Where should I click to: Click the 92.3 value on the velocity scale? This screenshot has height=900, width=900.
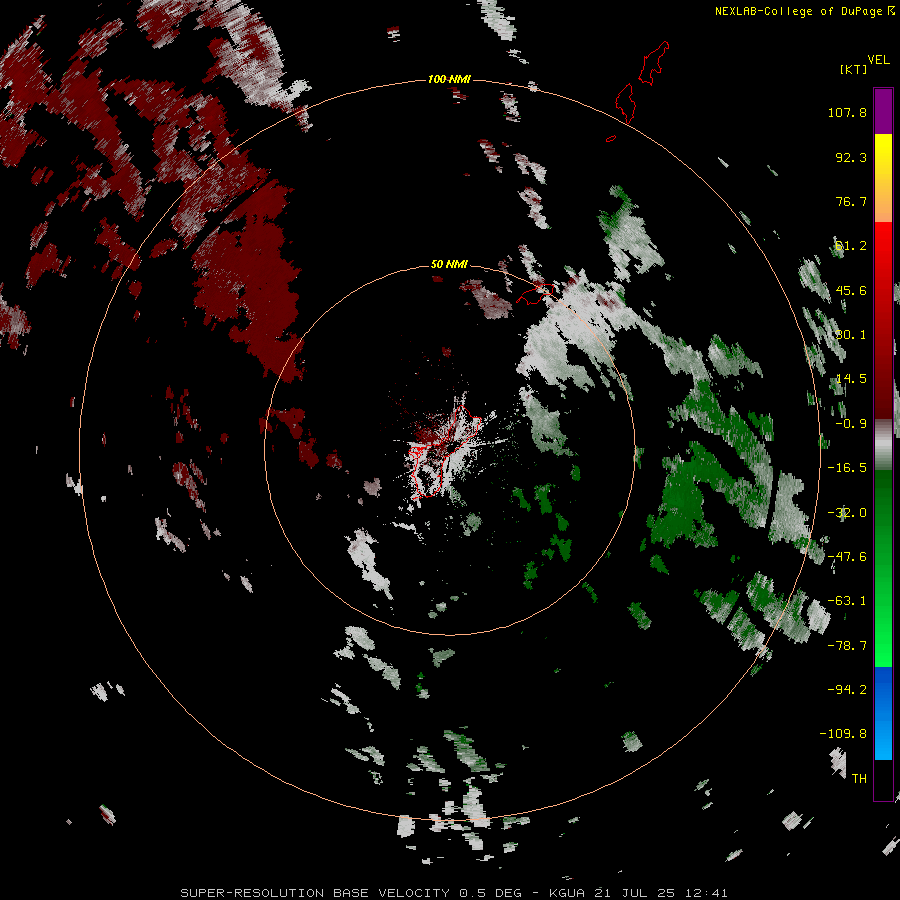(x=851, y=157)
